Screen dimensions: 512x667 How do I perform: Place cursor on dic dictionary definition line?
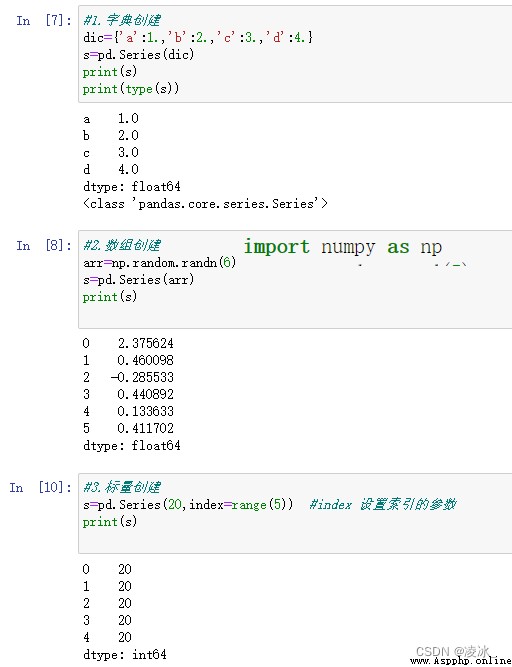(x=198, y=37)
